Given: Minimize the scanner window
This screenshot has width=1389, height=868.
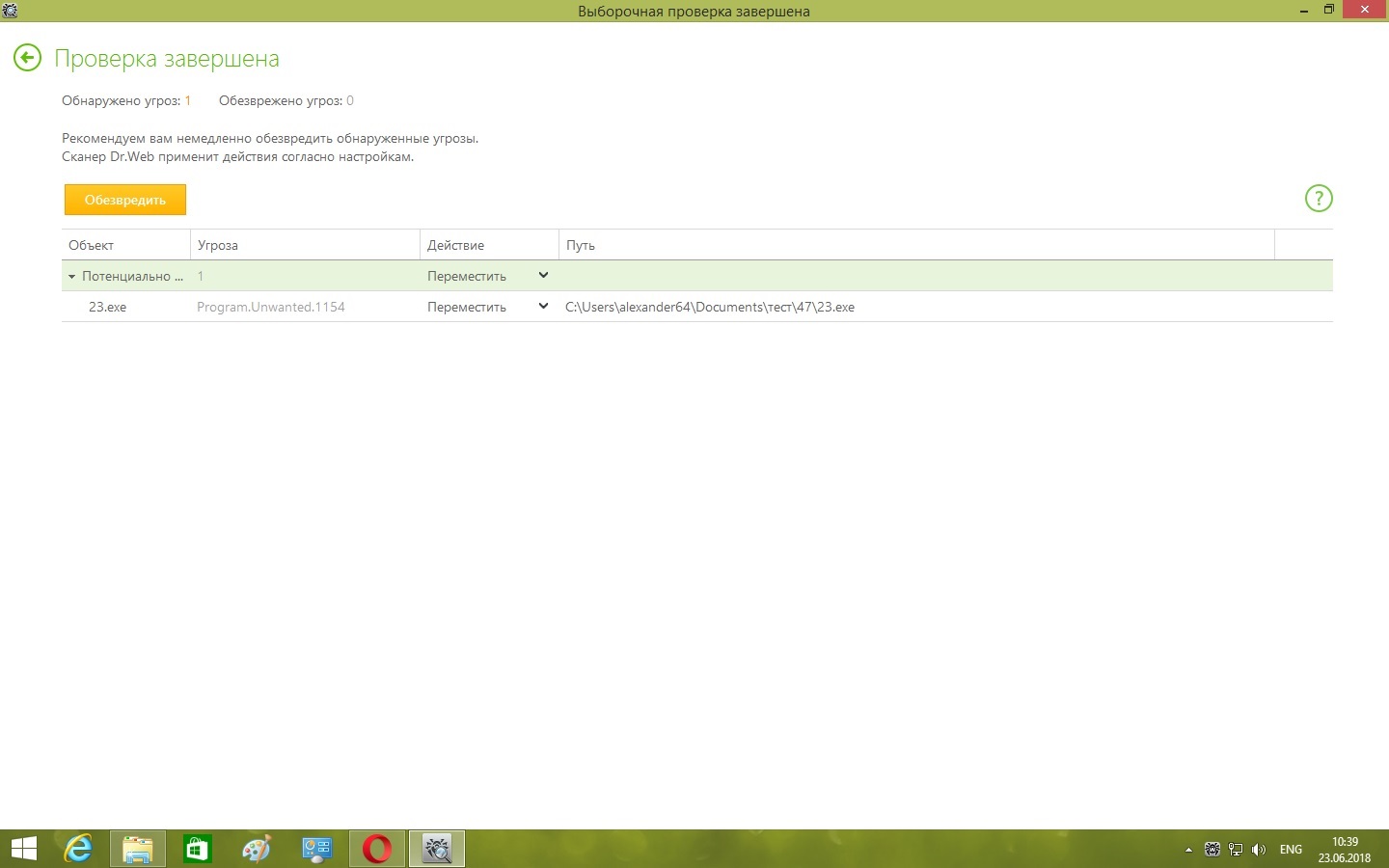Looking at the screenshot, I should point(1303,11).
